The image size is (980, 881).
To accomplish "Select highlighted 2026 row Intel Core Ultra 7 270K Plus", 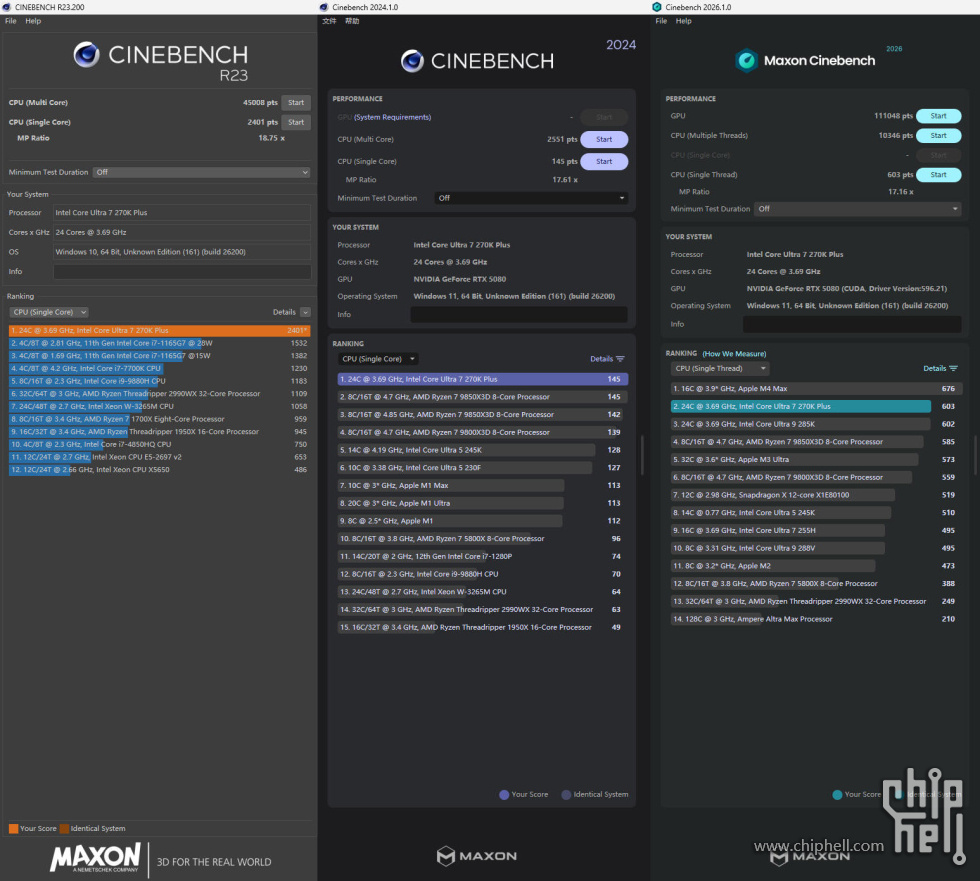I will click(x=816, y=406).
